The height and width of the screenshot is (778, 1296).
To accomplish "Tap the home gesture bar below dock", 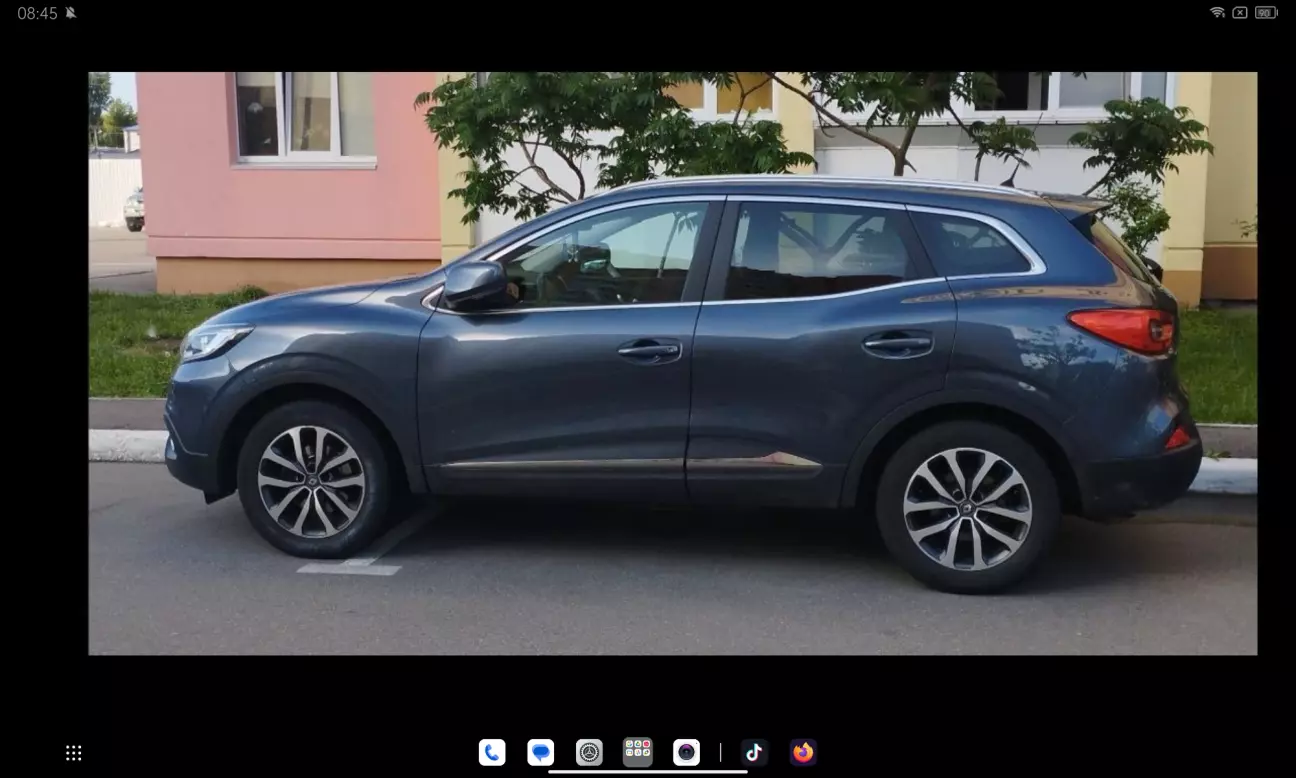I will click(648, 771).
